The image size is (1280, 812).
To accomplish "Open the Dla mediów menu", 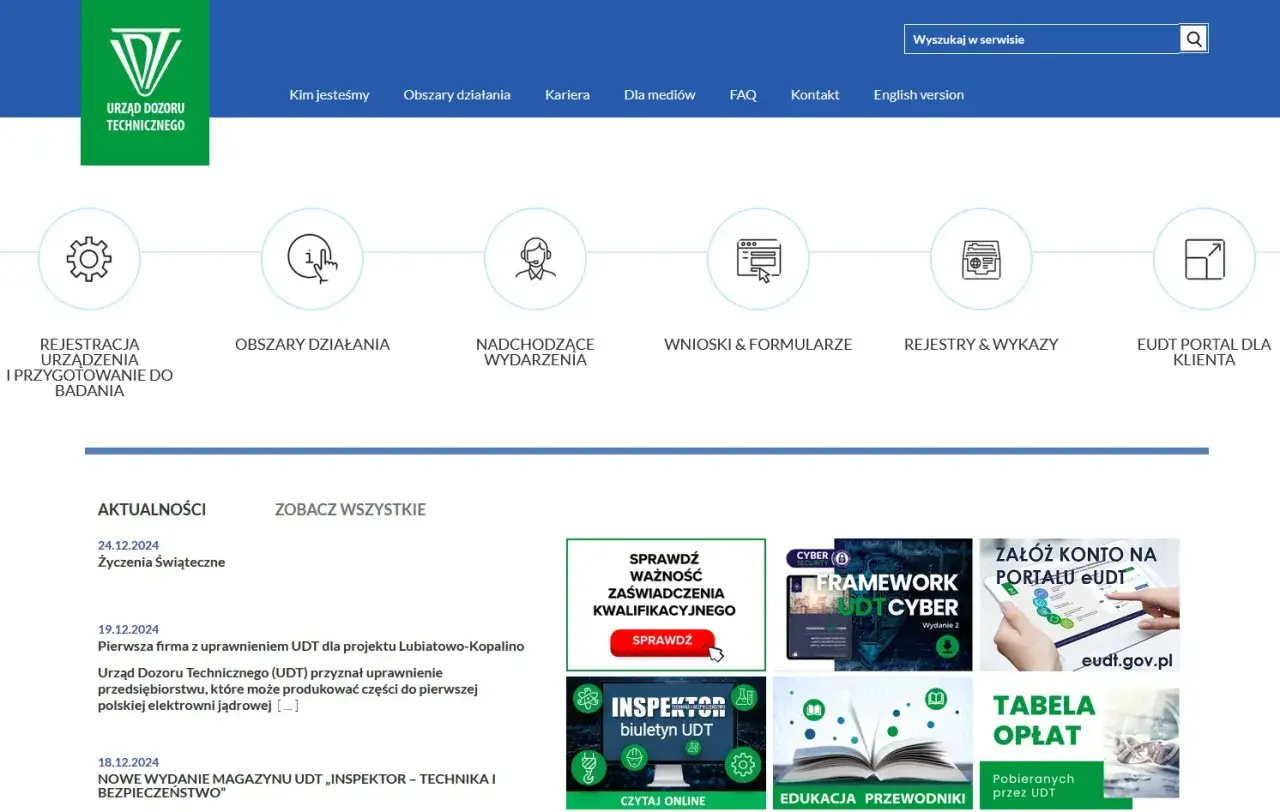I will coord(660,95).
